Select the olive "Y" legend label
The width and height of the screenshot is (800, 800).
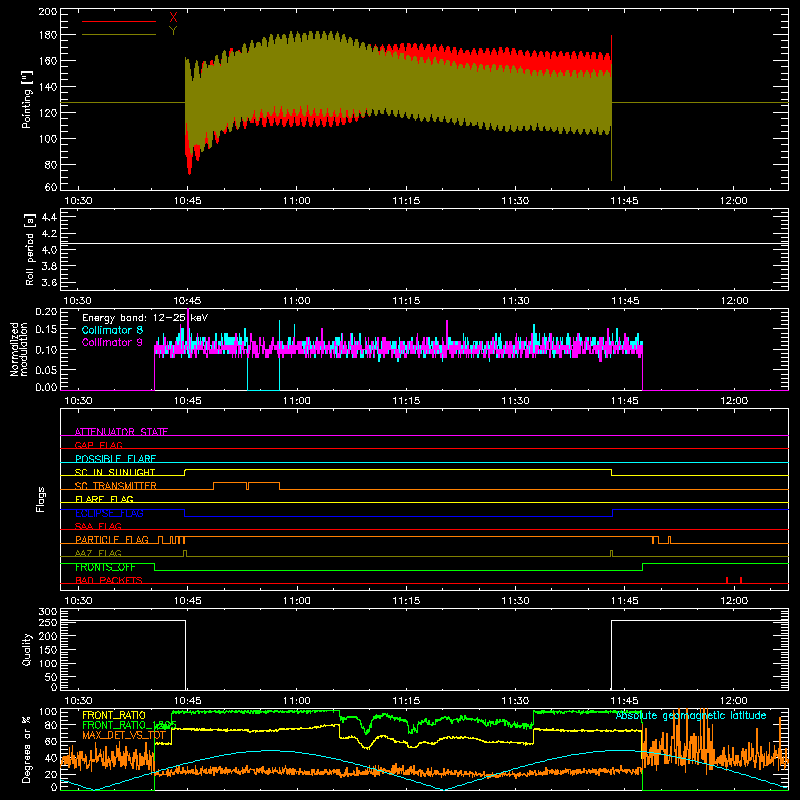pos(173,31)
